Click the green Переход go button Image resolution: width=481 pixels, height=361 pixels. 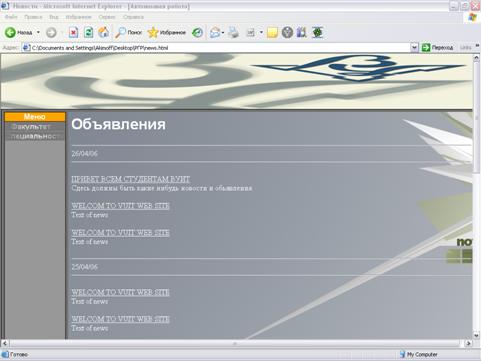437,48
